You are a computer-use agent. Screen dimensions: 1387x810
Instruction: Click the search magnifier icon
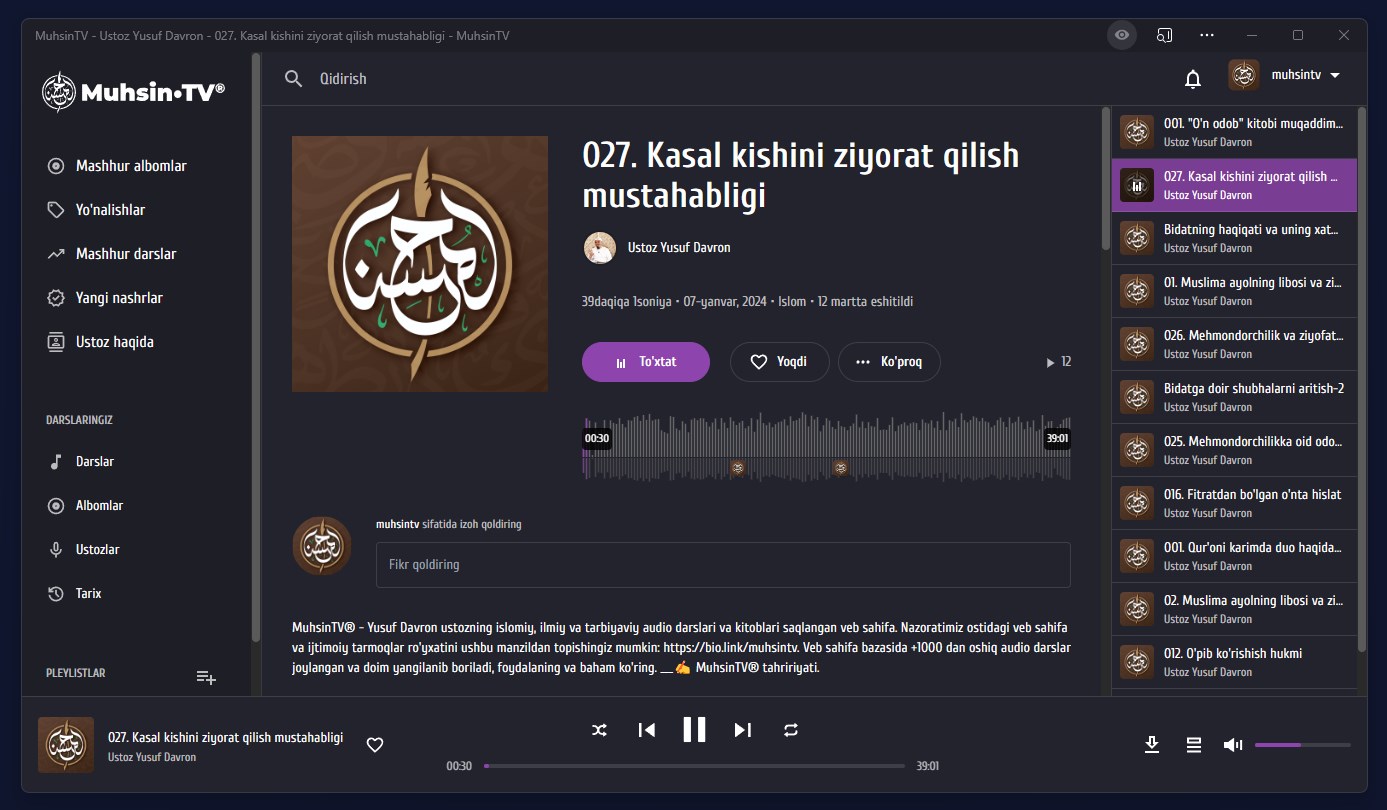pyautogui.click(x=293, y=78)
